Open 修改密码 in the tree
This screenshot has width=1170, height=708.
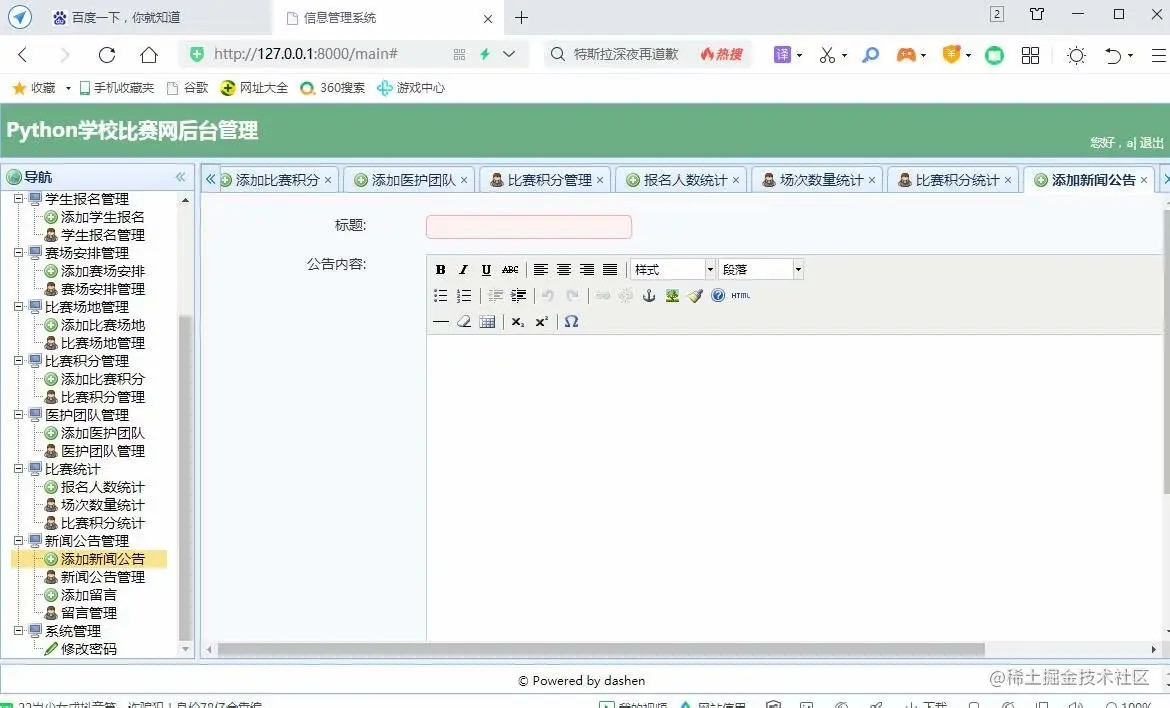(x=88, y=649)
